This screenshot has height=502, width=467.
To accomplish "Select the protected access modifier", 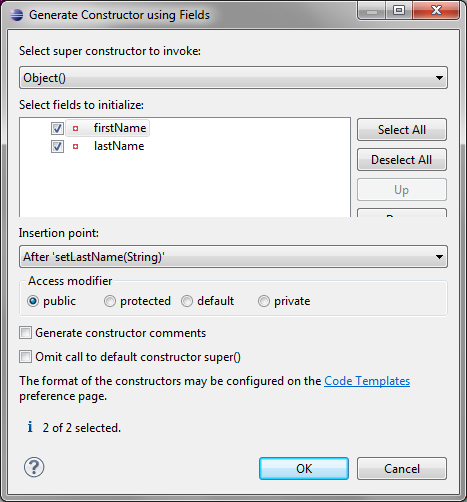I will click(x=110, y=301).
